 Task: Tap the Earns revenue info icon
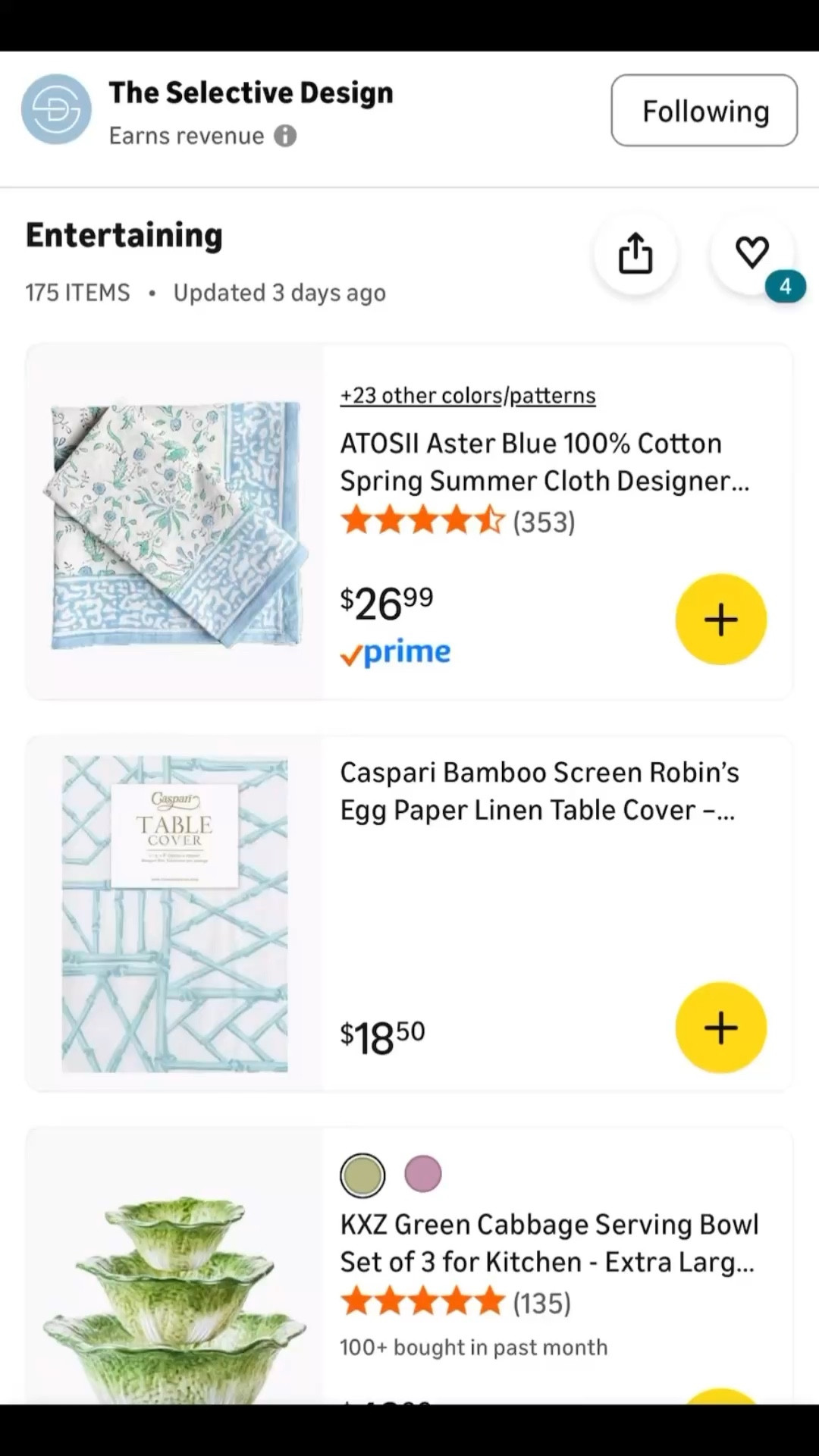[x=284, y=136]
